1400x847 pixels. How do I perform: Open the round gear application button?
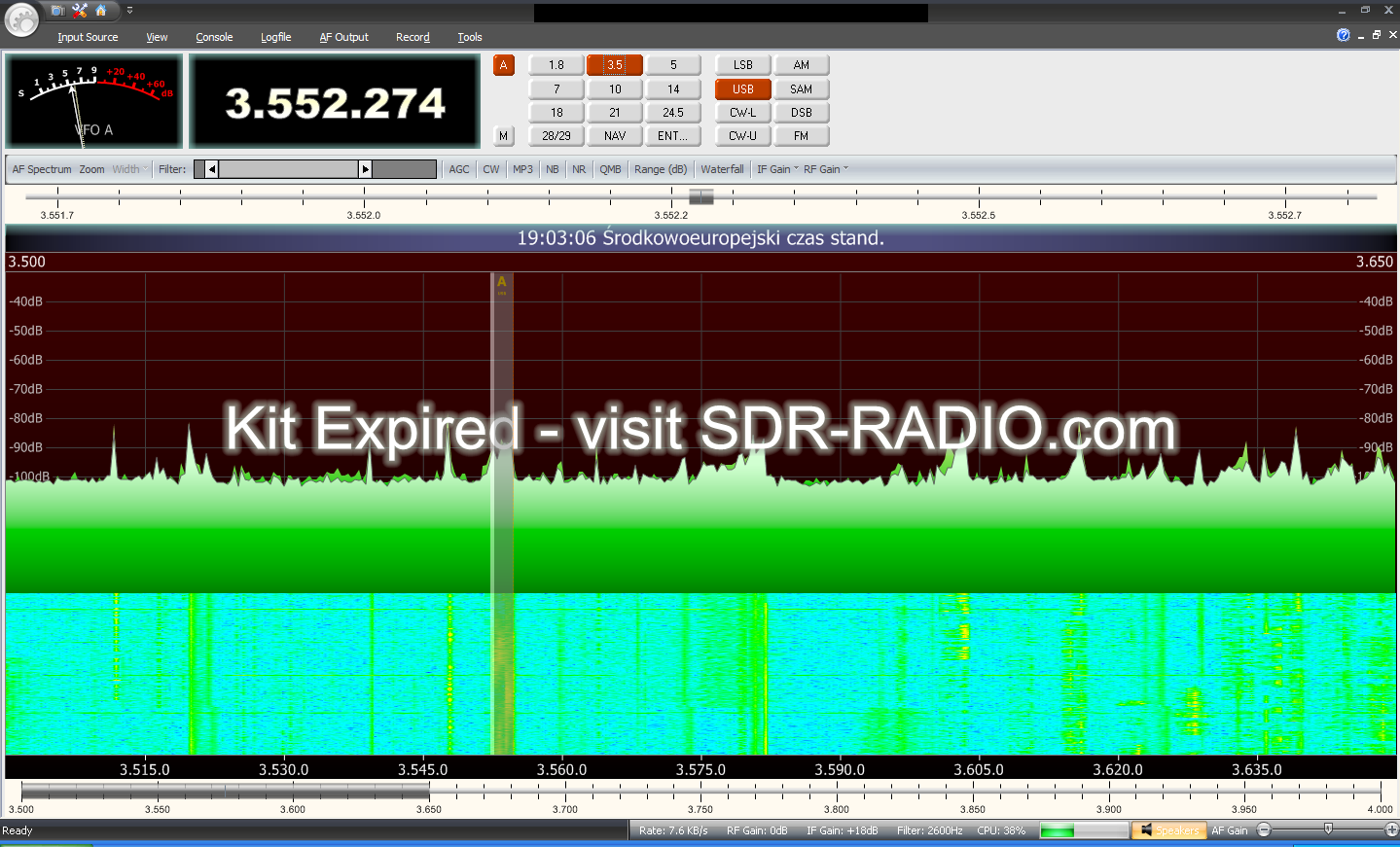21,18
